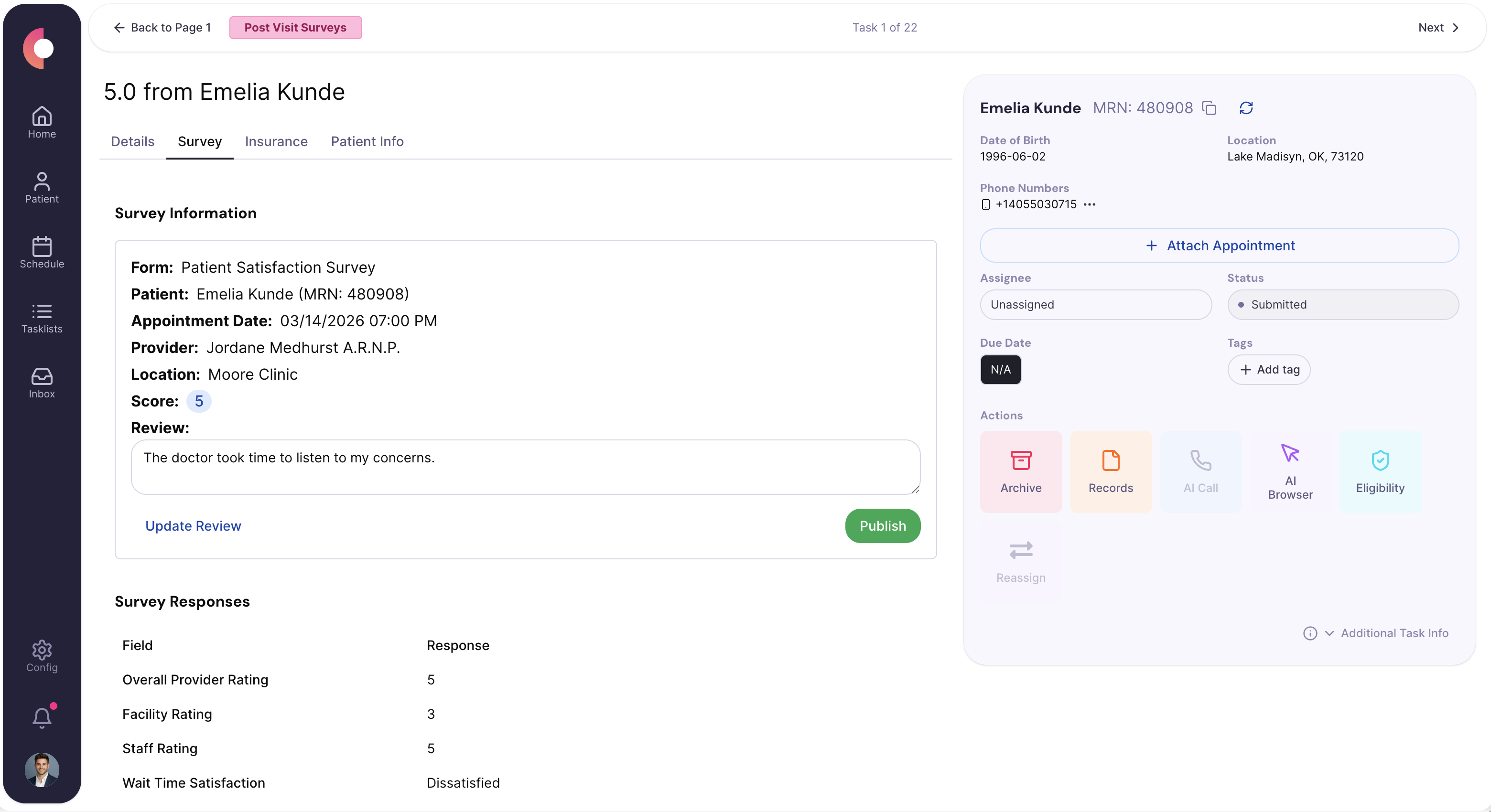Open the notifications bell
Image resolution: width=1491 pixels, height=812 pixels.
coord(41,717)
